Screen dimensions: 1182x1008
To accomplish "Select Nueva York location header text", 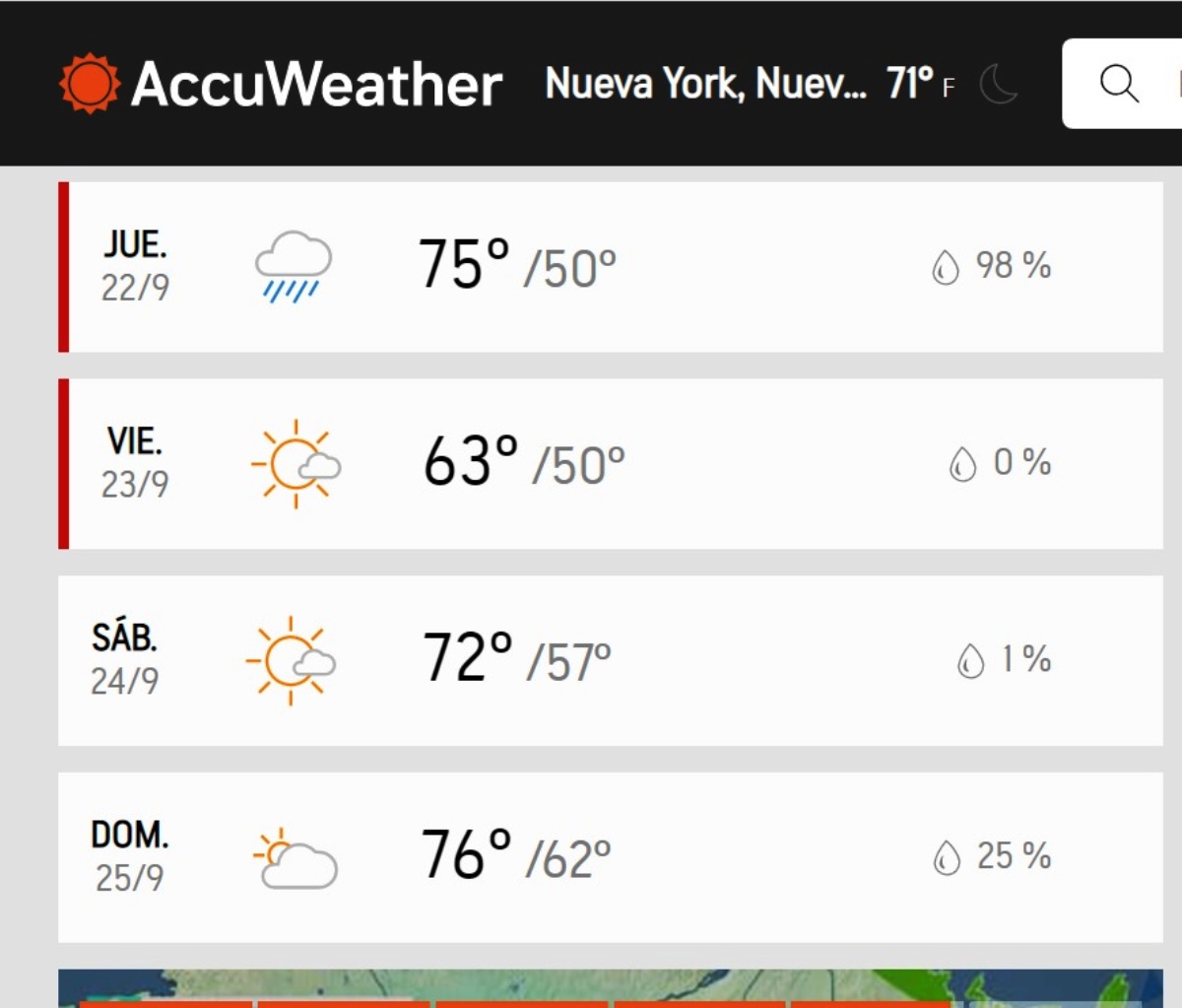I will coord(705,84).
